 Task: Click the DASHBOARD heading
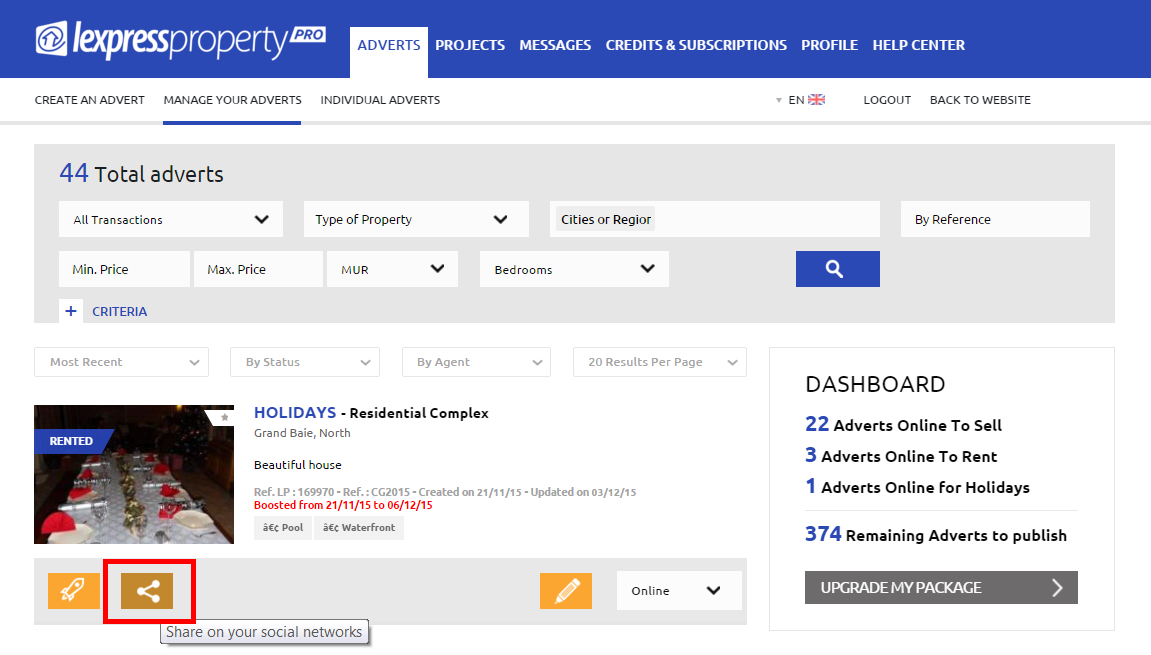875,384
